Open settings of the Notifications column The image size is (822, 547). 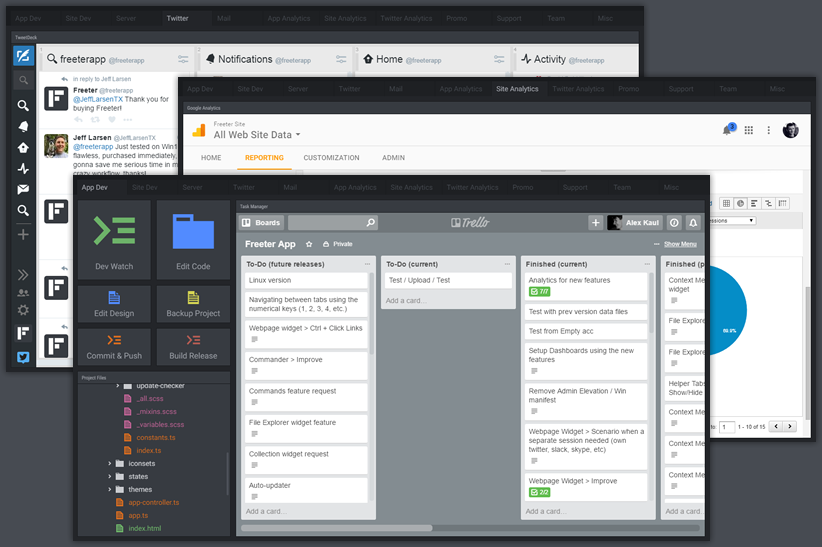341,59
